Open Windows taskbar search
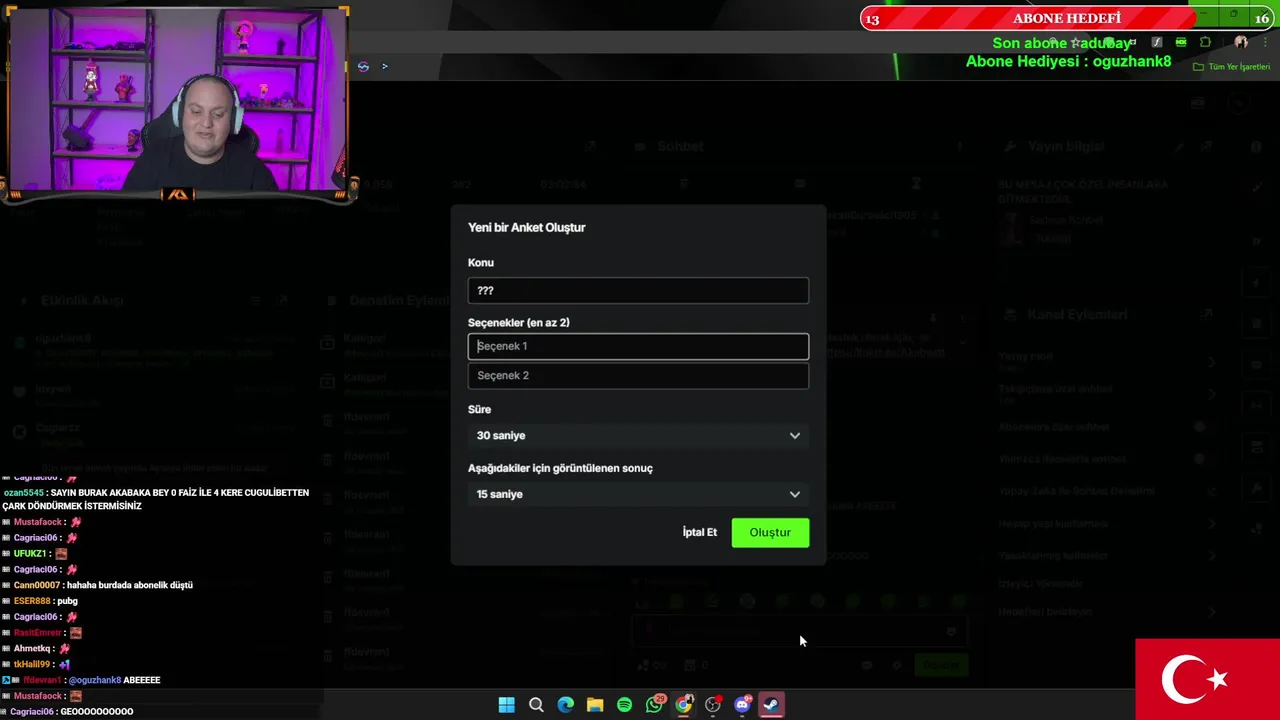1280x720 pixels. (x=536, y=705)
